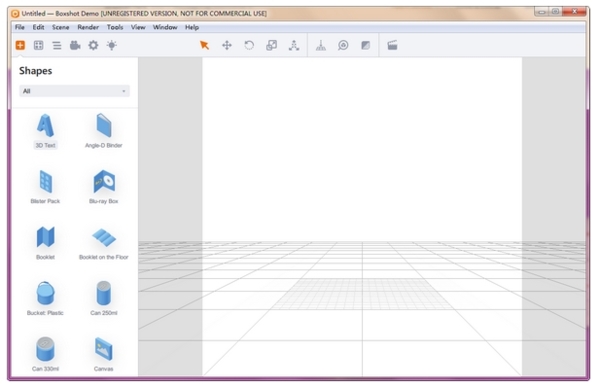The height and width of the screenshot is (387, 600).
Task: Add the Blister Pack shape
Action: (46, 187)
